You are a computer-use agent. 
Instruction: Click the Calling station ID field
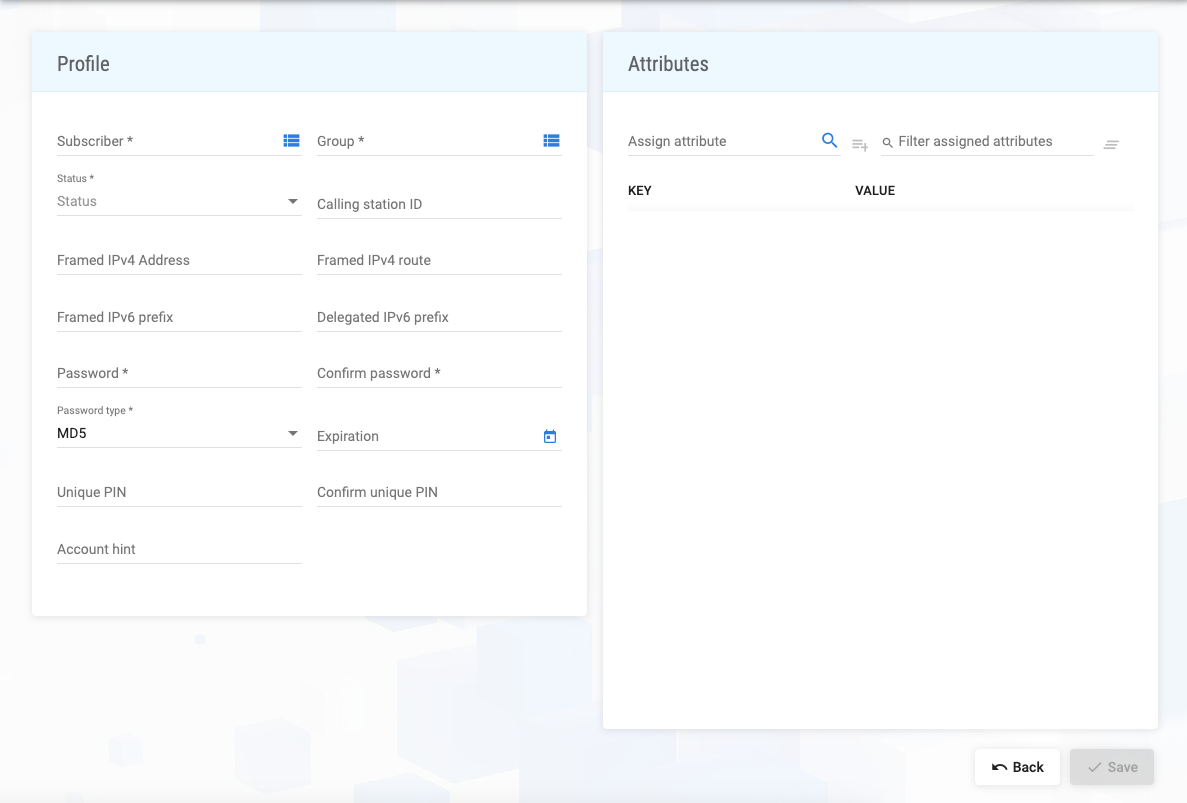tap(439, 204)
